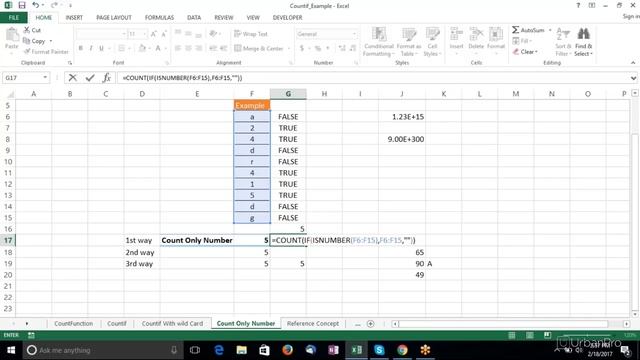Toggle Italic formatting button
This screenshot has height=360, width=640.
click(x=91, y=48)
